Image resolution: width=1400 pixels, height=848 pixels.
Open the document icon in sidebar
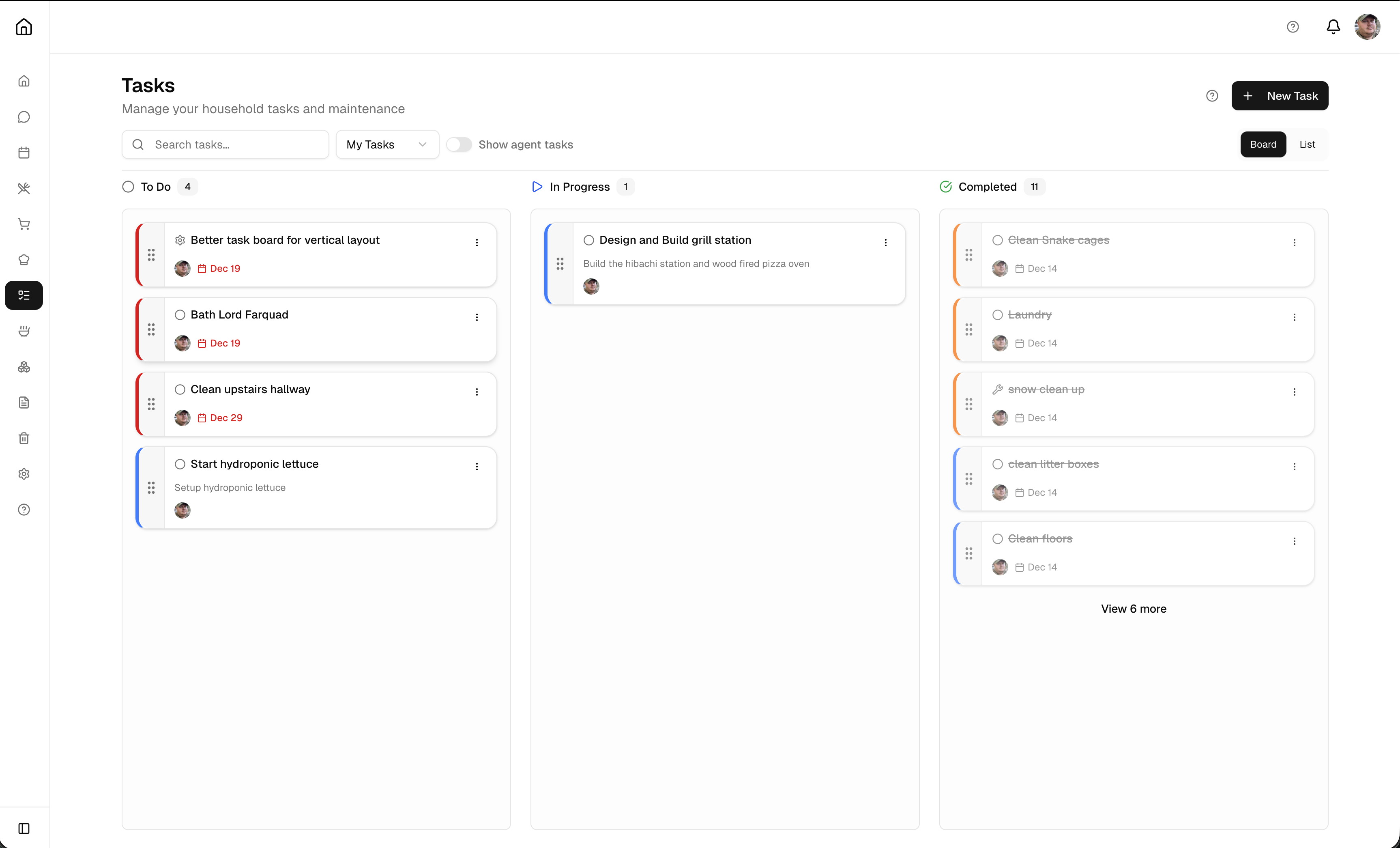click(x=24, y=402)
